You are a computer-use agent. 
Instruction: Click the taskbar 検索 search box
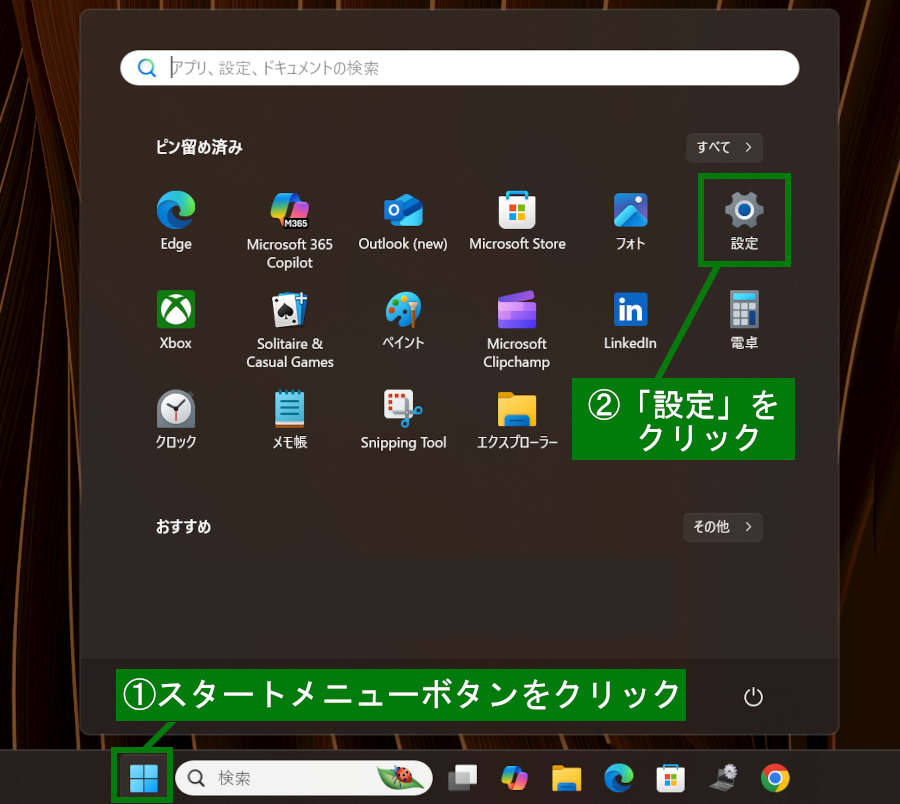[x=304, y=778]
